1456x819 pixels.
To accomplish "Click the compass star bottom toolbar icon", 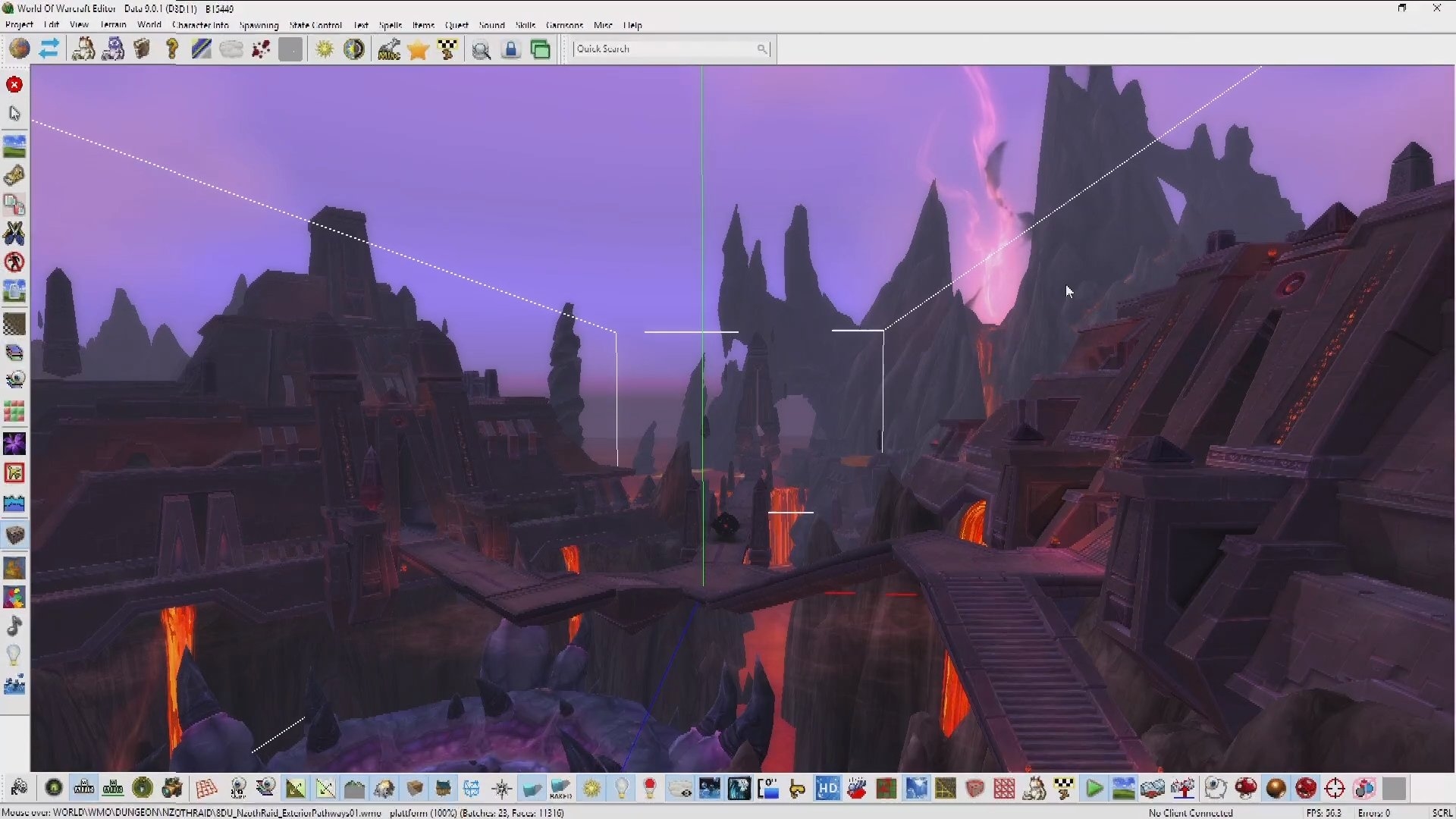I will coord(502,789).
